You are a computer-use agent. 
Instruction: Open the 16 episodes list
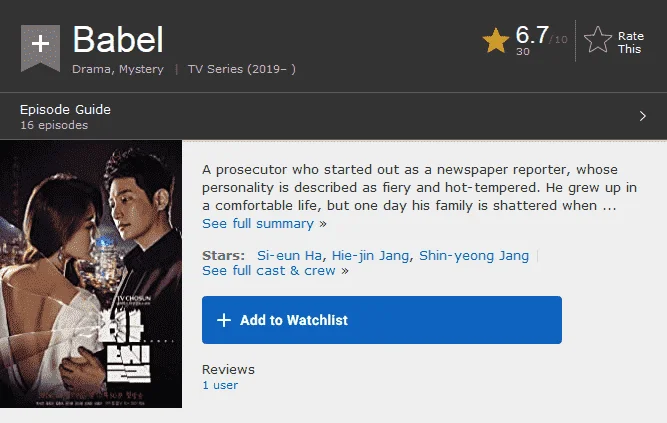click(x=54, y=125)
